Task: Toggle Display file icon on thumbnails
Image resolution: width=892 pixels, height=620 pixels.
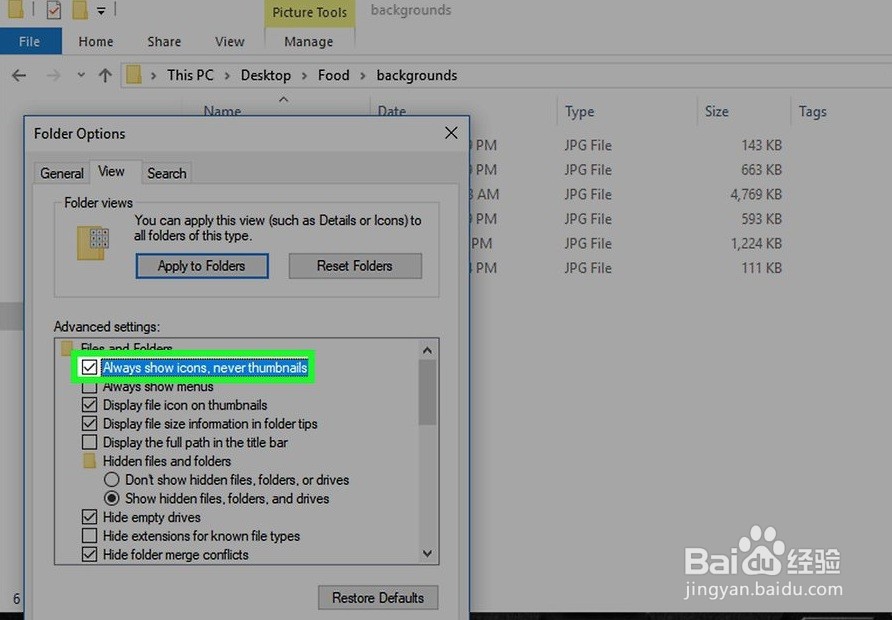Action: coord(89,405)
